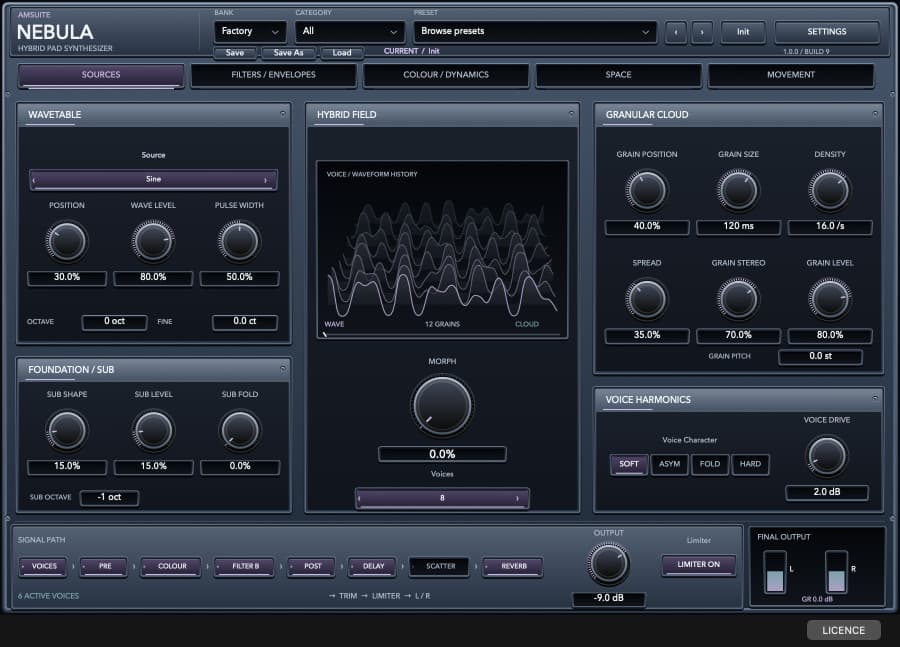Viewport: 900px width, 647px height.
Task: Click the previous preset arrow button
Action: pos(676,32)
